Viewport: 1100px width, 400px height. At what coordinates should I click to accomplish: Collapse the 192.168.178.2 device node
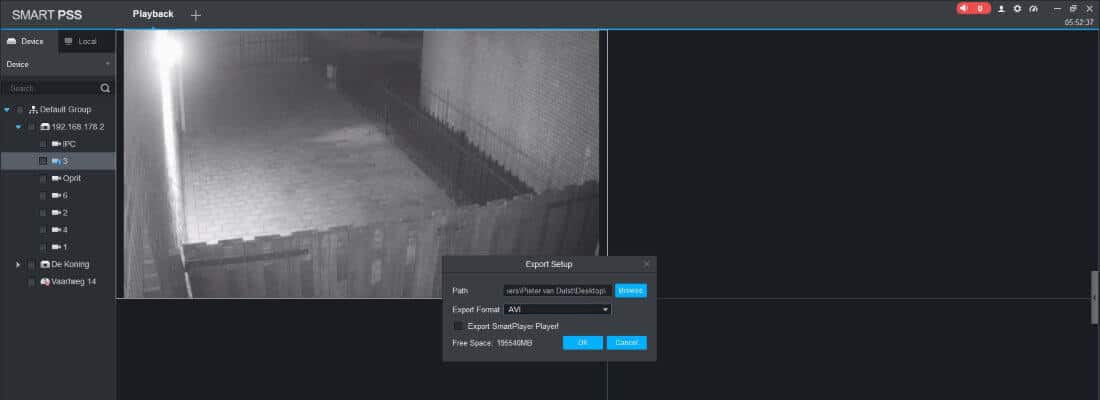click(18, 127)
